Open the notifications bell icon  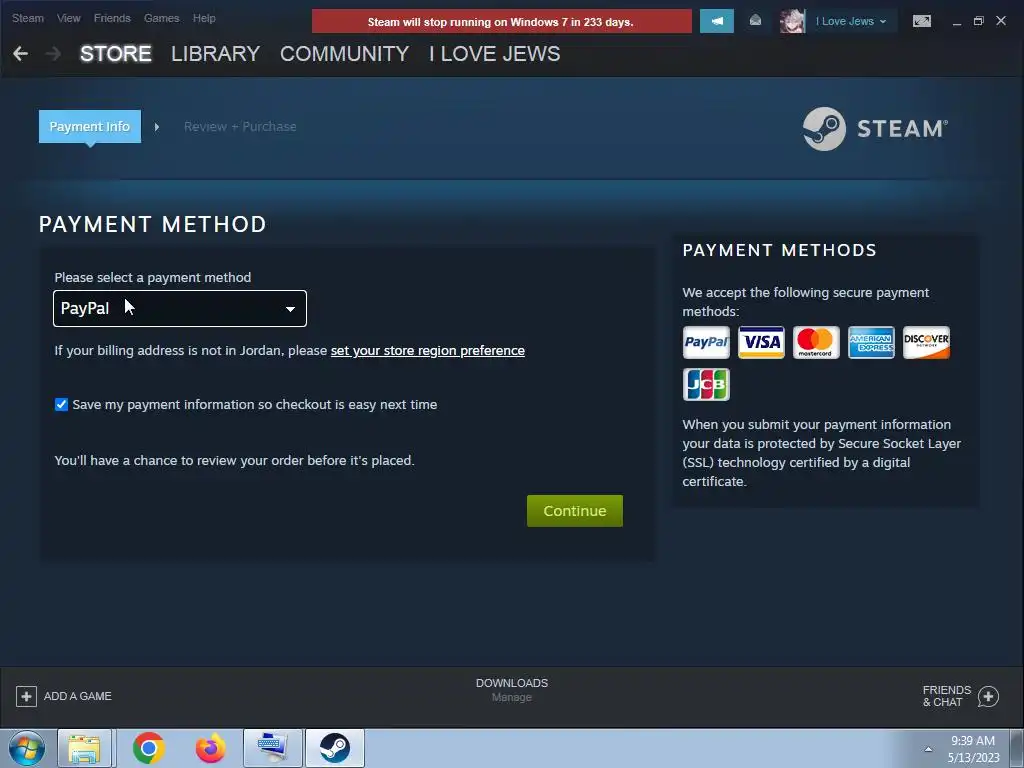(x=755, y=21)
